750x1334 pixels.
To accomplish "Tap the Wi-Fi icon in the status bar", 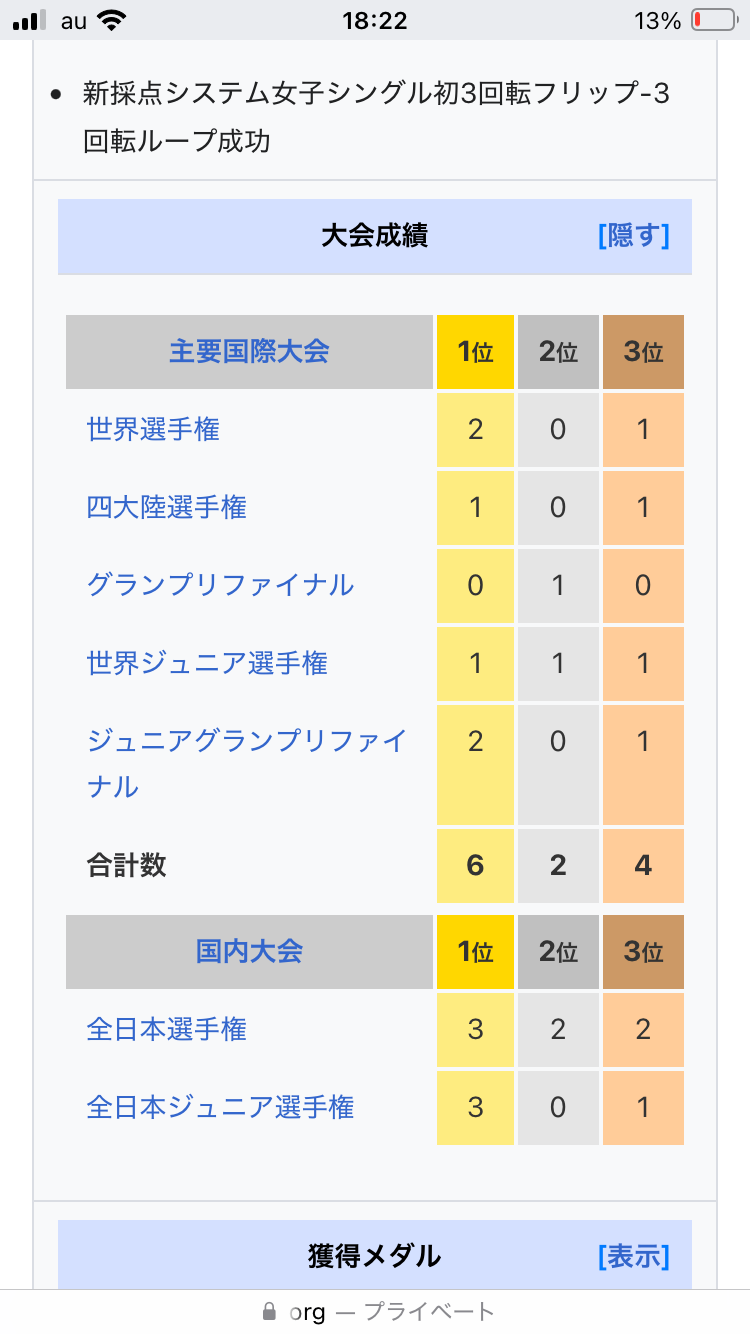I will (x=112, y=20).
